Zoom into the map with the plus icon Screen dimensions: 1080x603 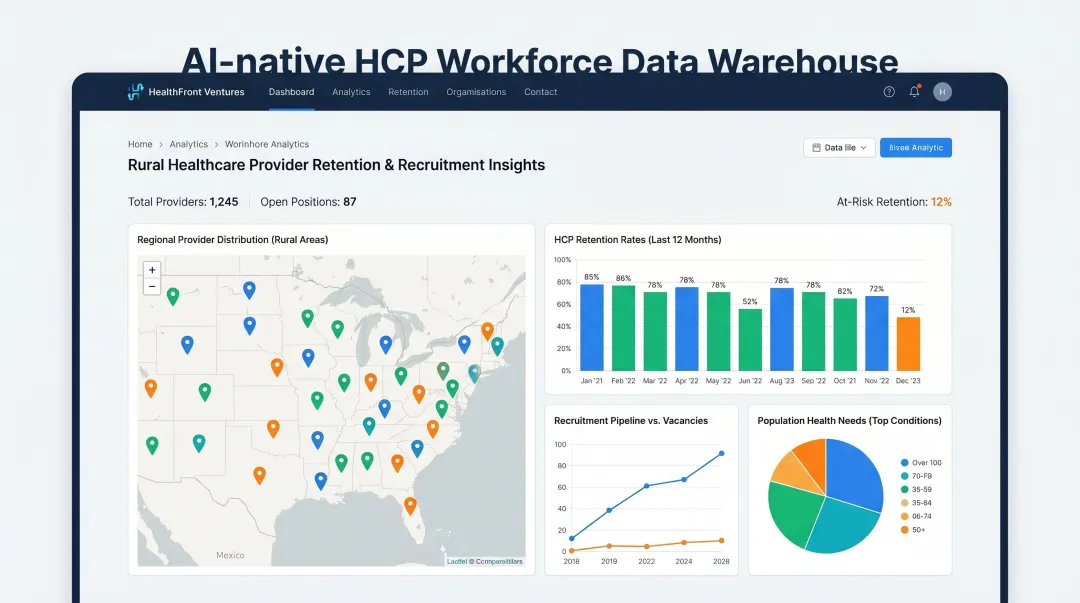(x=151, y=269)
